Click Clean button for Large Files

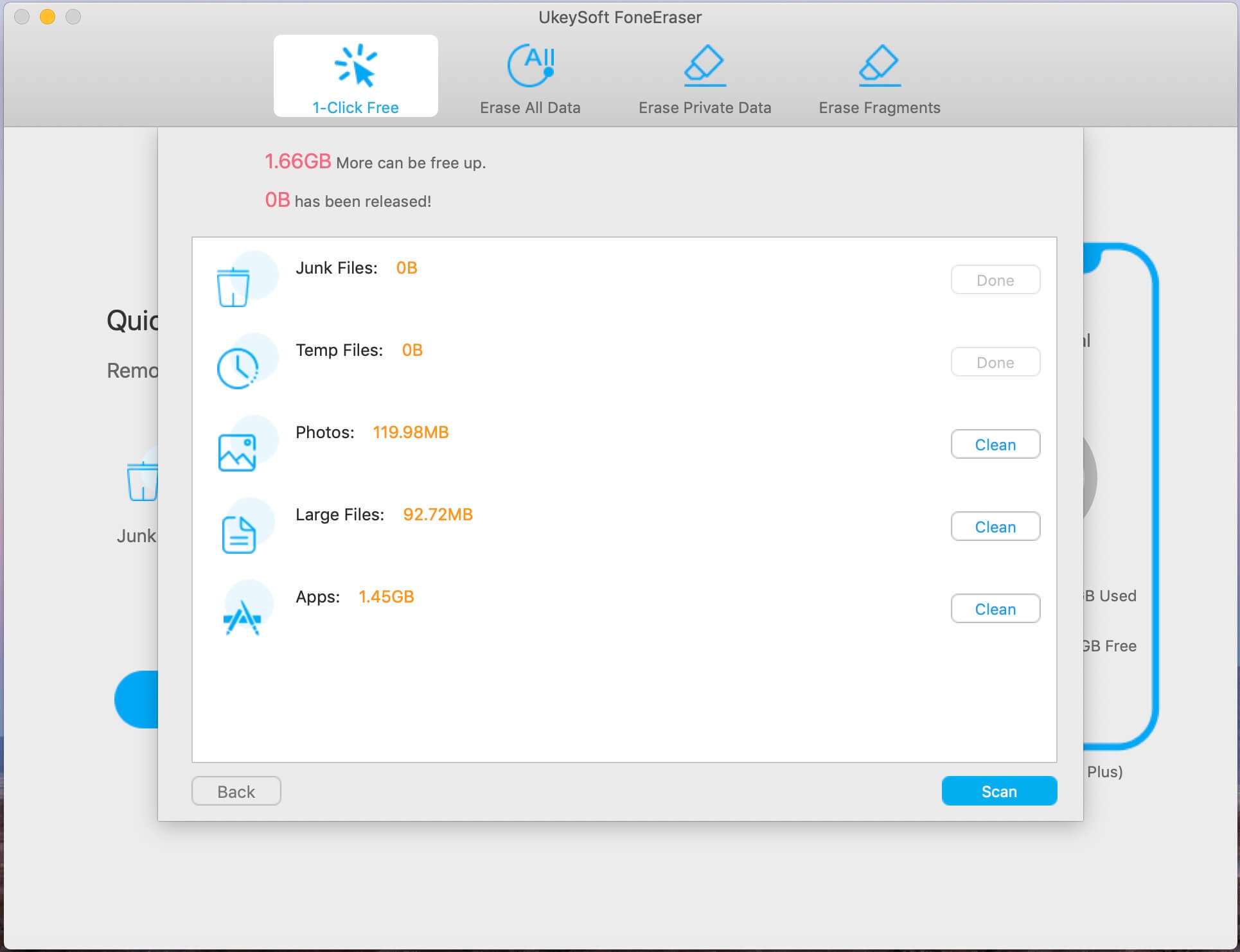[995, 526]
